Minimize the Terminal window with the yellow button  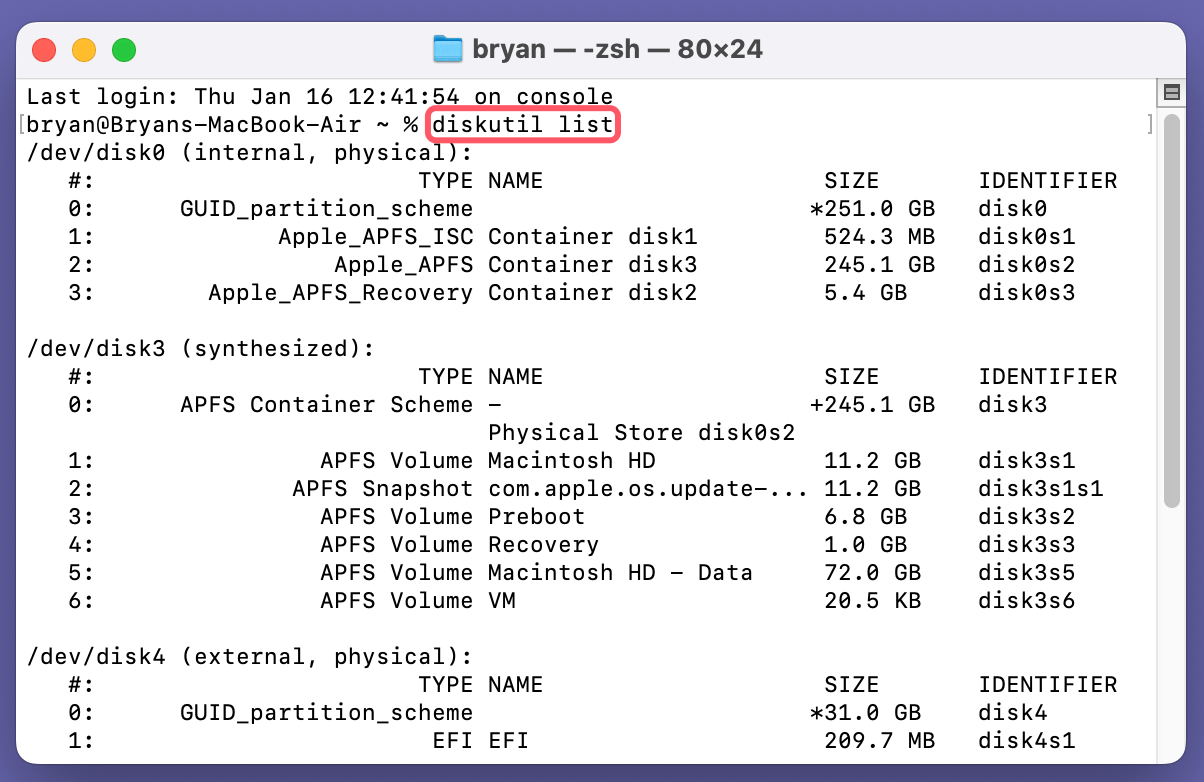click(x=84, y=47)
